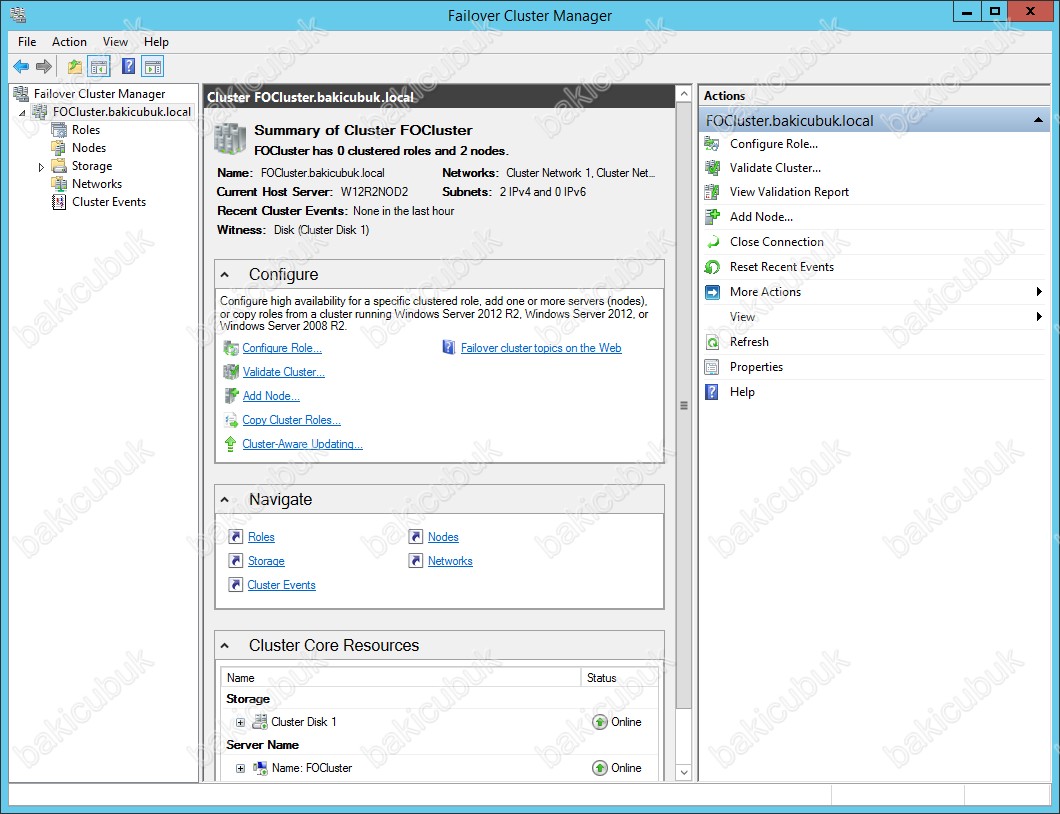
Task: Toggle the Show/Hide Action Pane toolbar icon
Action: [x=153, y=66]
